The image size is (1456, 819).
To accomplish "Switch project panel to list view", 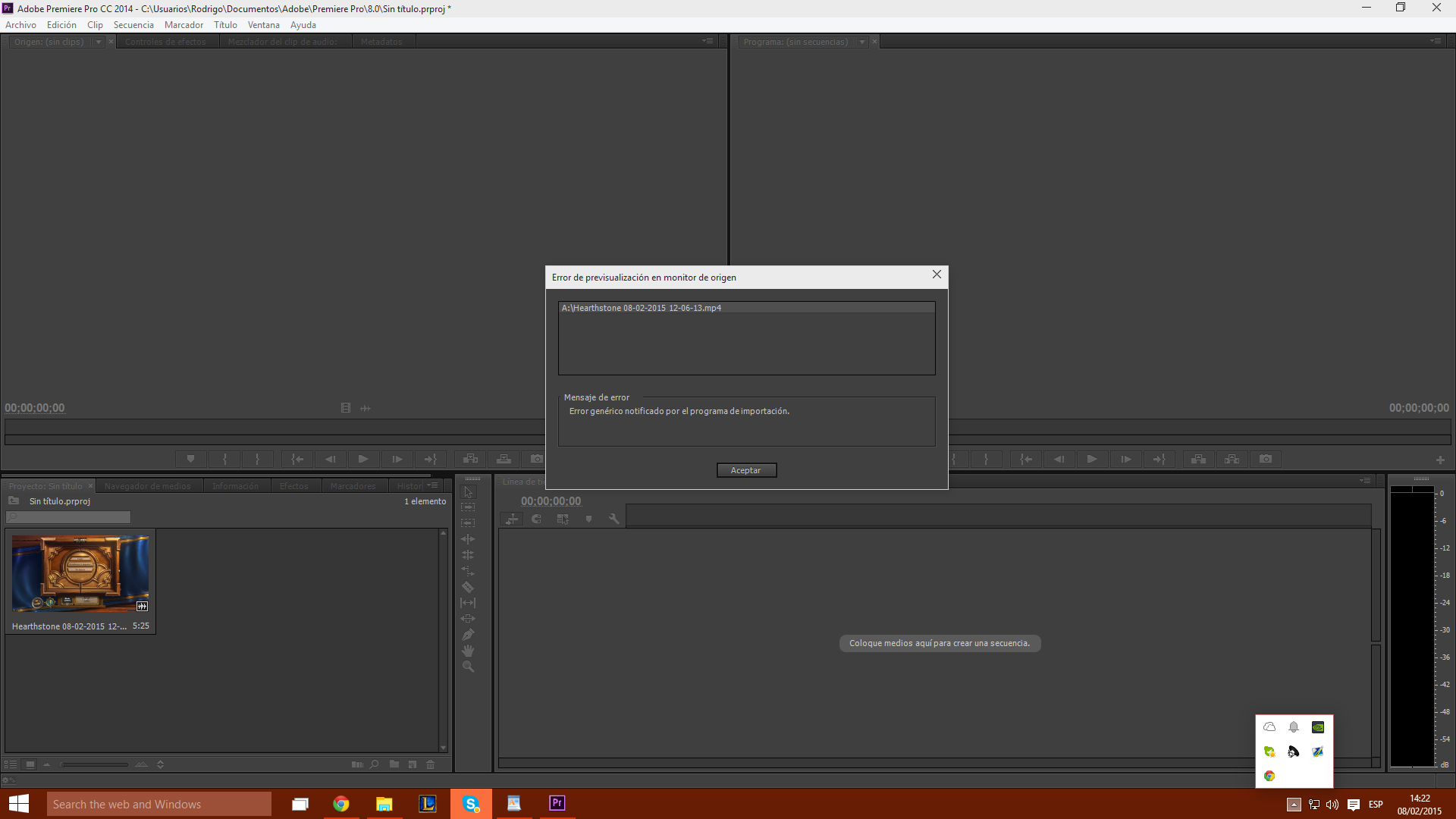I will coord(11,764).
